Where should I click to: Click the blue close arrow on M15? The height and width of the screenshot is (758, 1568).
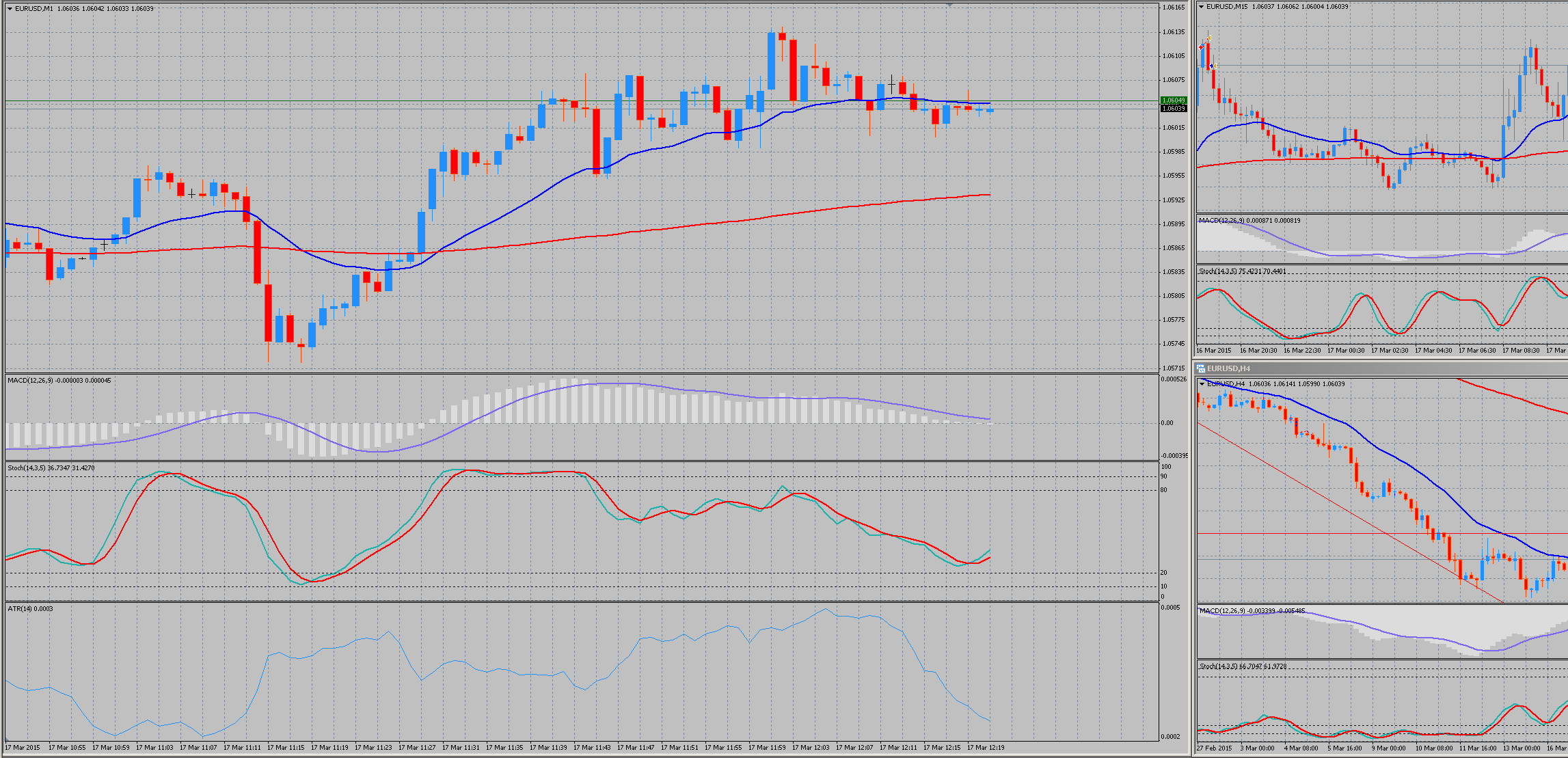tap(1211, 66)
